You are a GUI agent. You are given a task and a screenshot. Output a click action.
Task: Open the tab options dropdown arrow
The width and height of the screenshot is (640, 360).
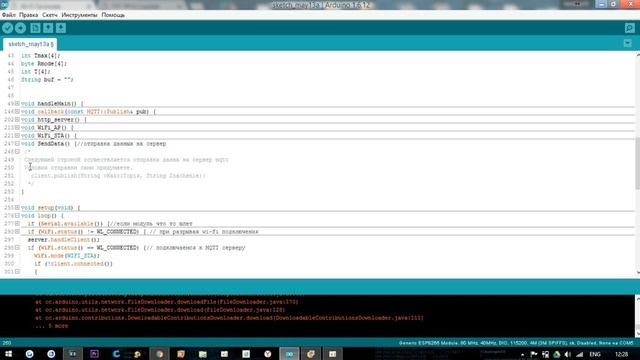coord(628,43)
